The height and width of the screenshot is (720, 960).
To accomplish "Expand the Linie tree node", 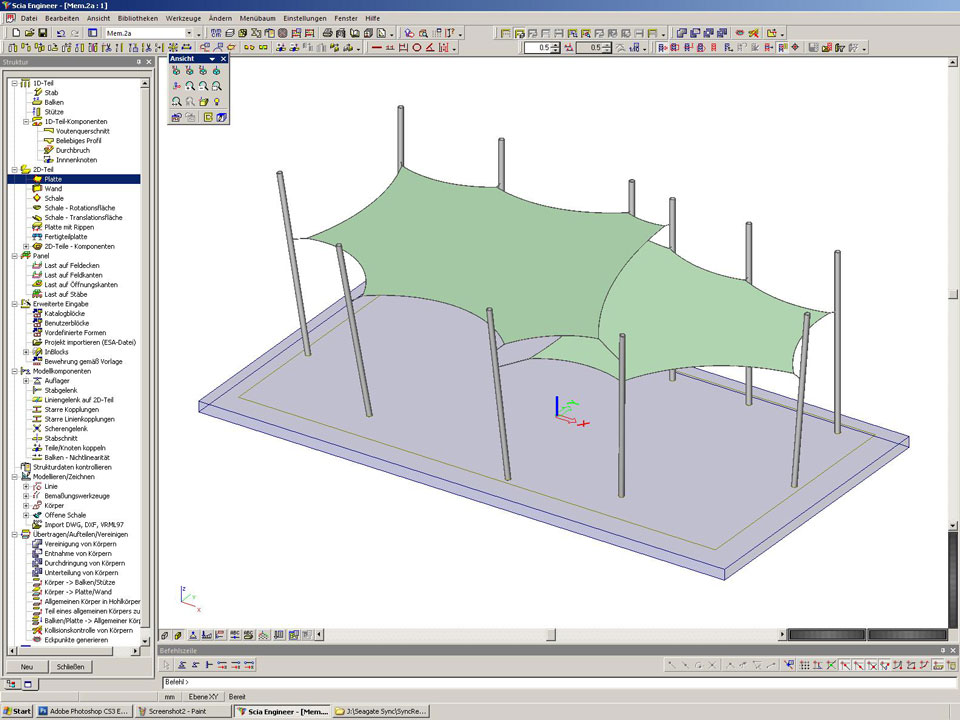I will click(x=26, y=487).
